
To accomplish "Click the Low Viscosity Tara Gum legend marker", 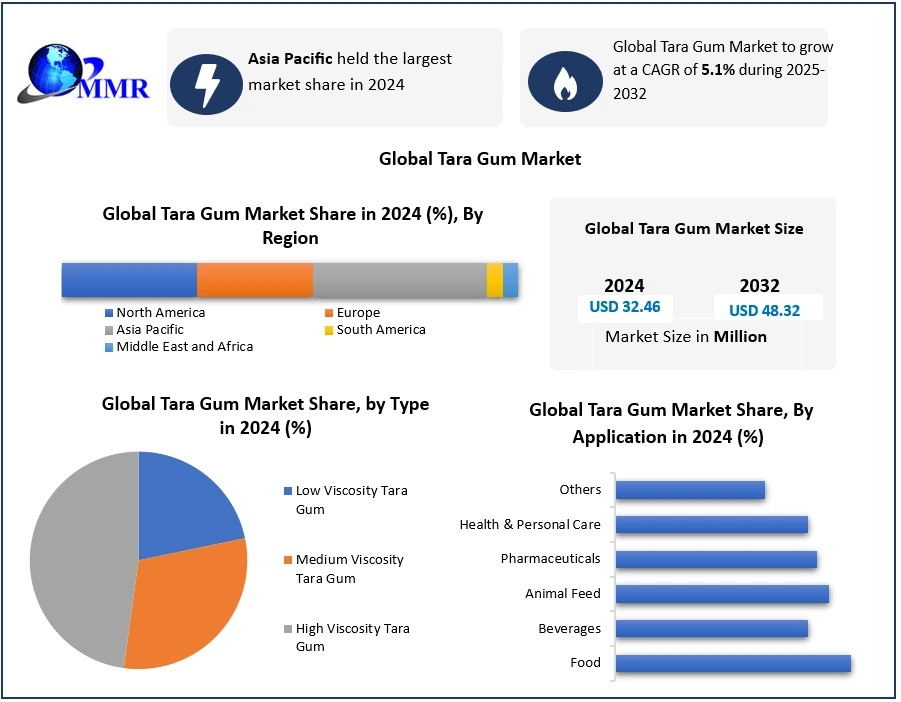I will (288, 491).
